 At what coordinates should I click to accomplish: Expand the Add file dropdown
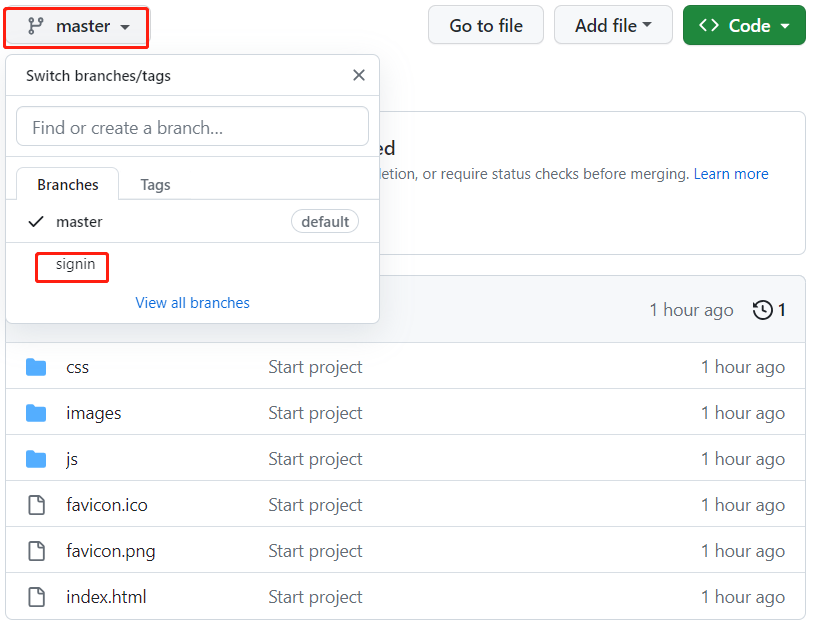tap(613, 25)
